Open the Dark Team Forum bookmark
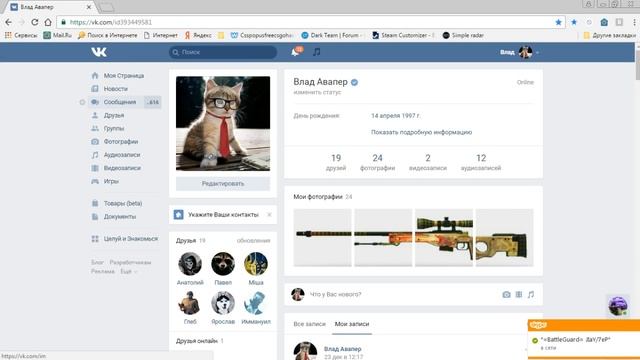The height and width of the screenshot is (360, 640). click(332, 36)
